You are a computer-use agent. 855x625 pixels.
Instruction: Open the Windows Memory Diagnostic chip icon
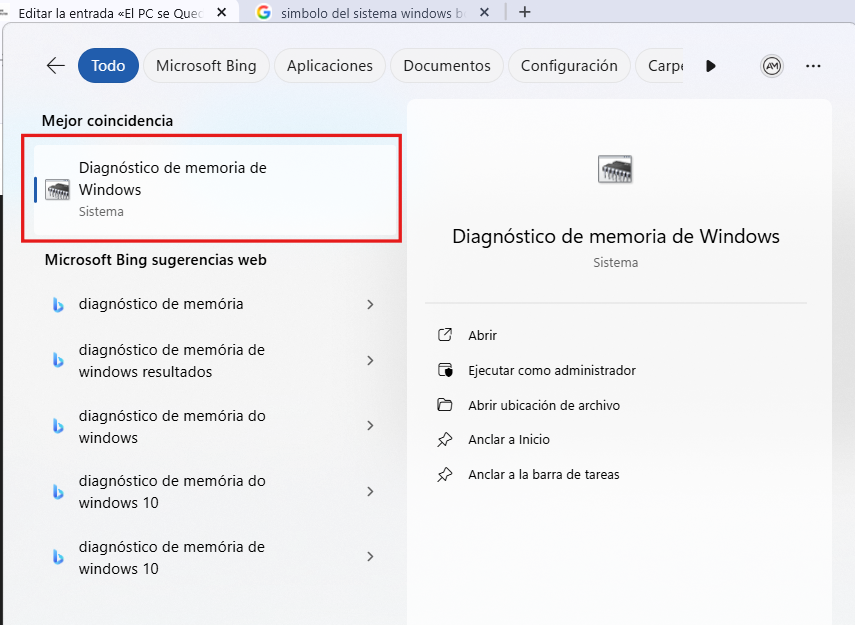615,168
